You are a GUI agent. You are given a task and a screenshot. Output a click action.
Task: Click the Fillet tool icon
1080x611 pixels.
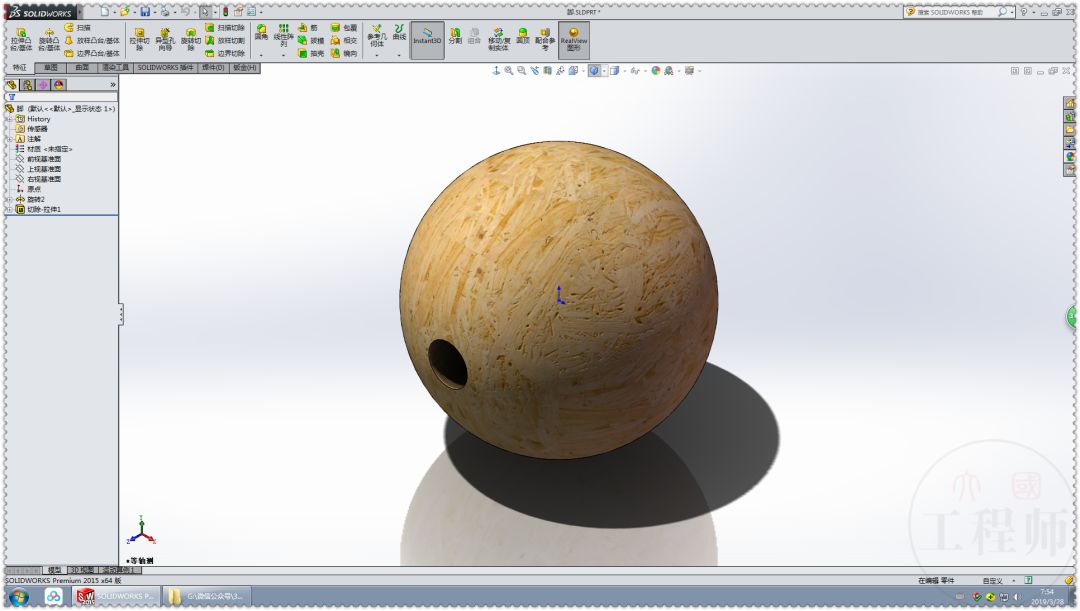coord(261,35)
